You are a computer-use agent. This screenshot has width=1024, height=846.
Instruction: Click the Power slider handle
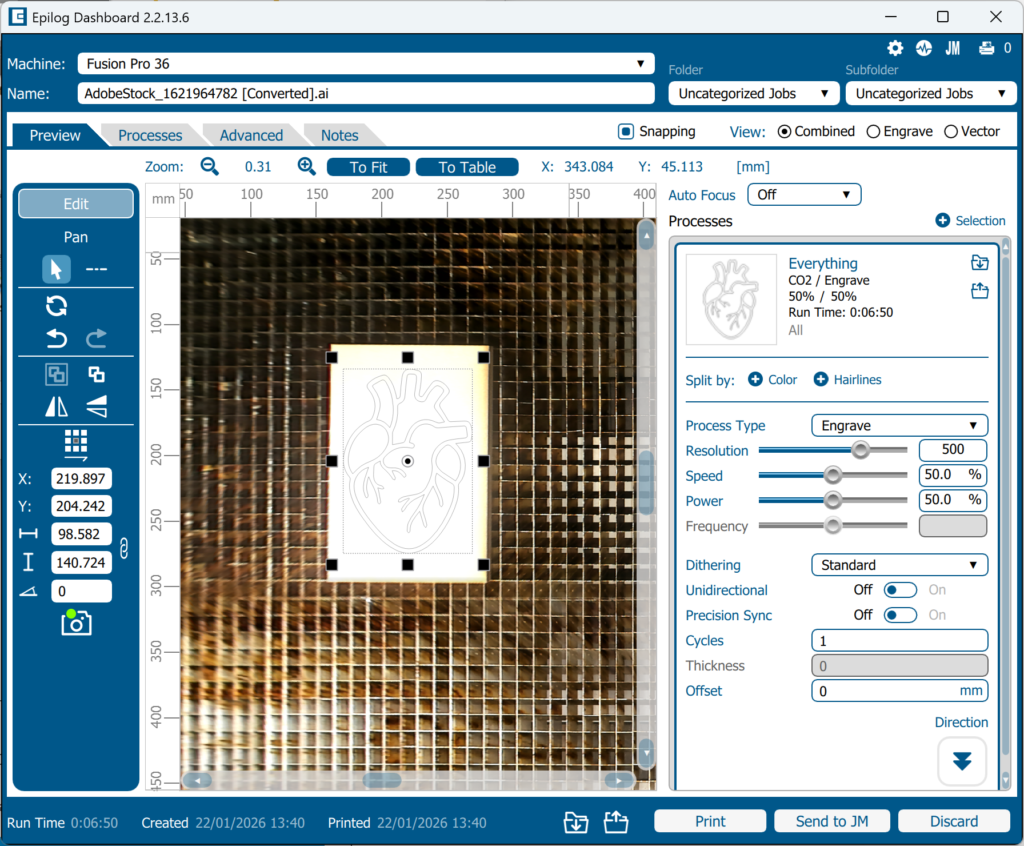tap(833, 500)
